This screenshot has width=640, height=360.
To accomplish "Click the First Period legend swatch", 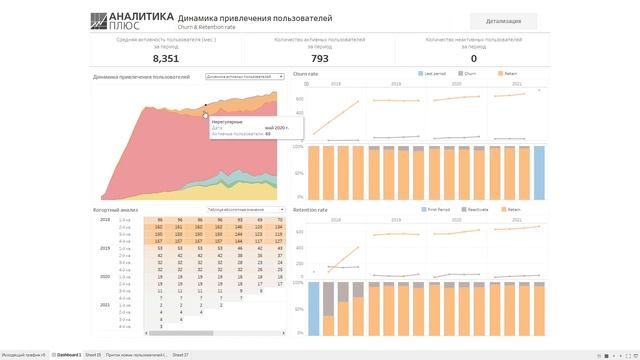I will (x=424, y=209).
